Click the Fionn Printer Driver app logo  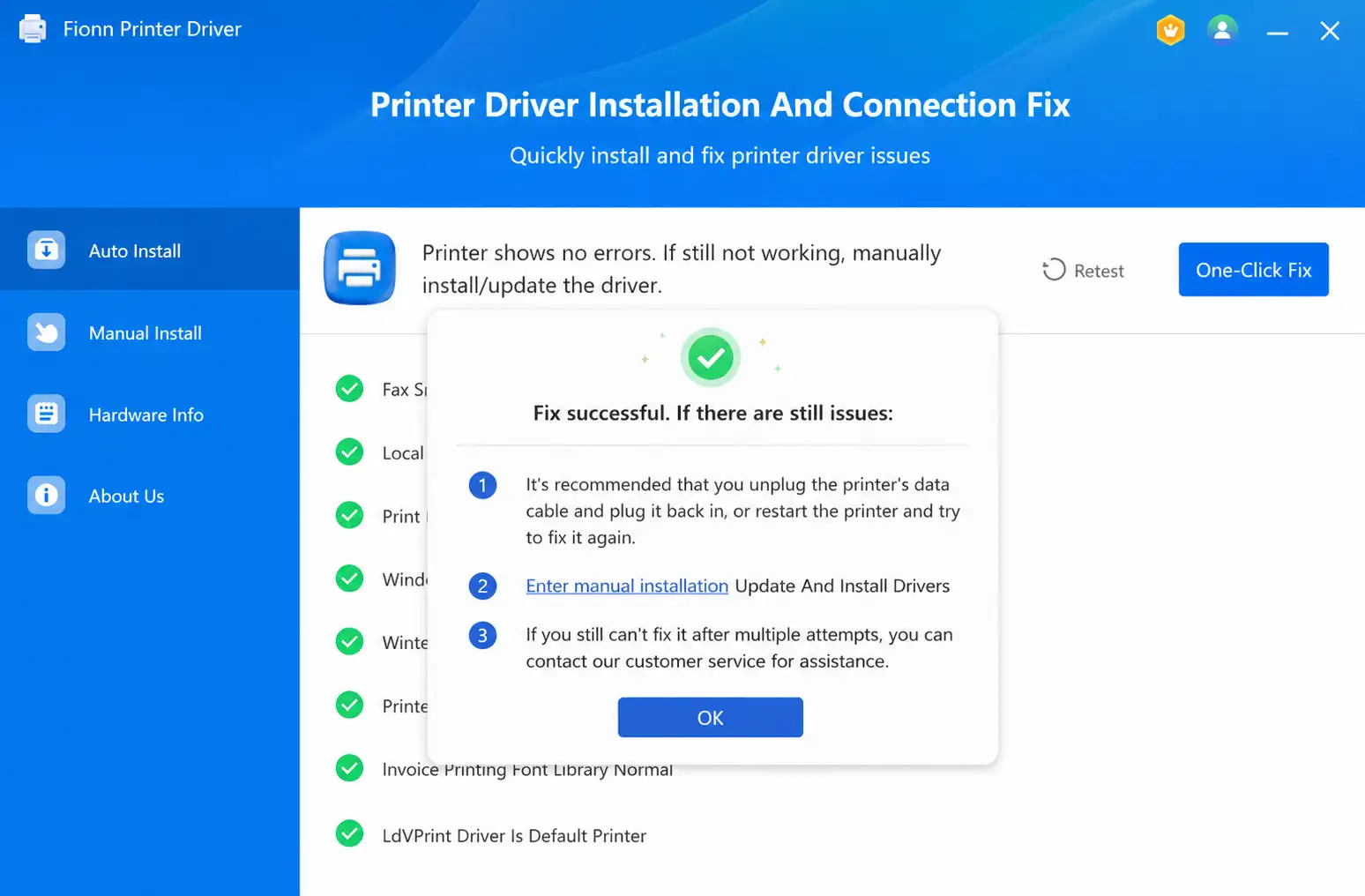(x=33, y=29)
